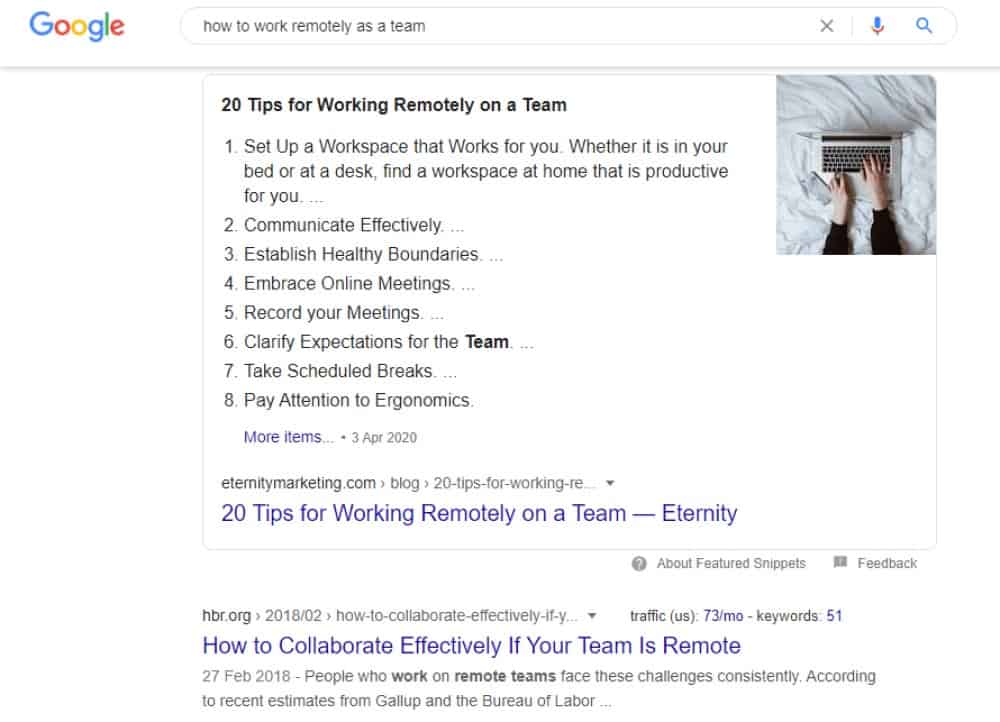Screen dimensions: 1000x722
Task: Open 20 Tips for Working Remotely link
Action: click(479, 514)
